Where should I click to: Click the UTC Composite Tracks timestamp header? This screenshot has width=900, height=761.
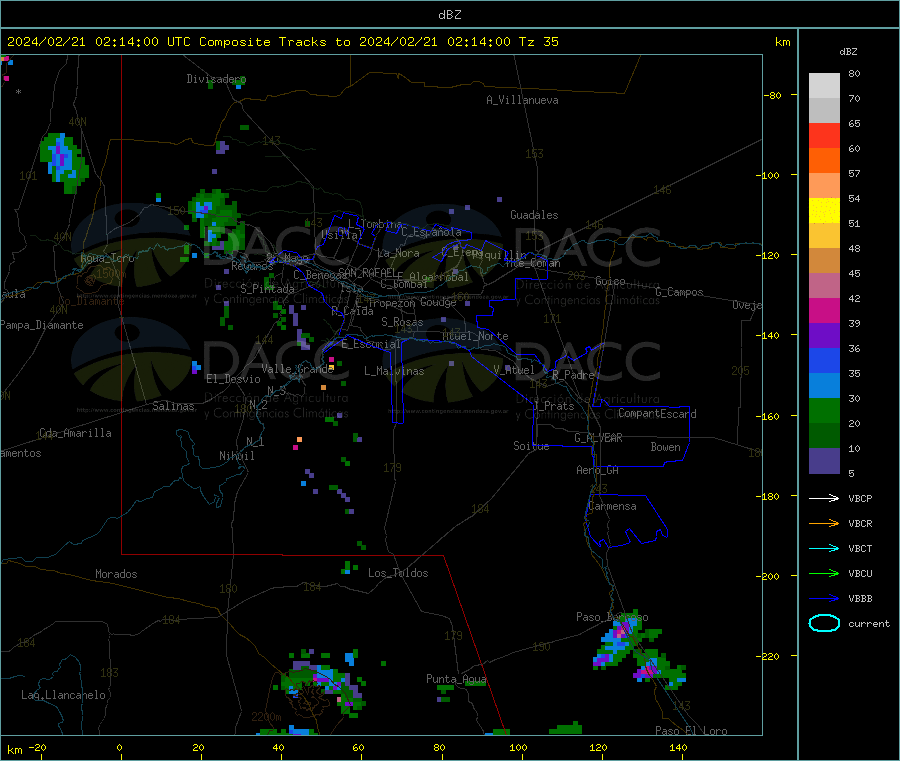(282, 42)
